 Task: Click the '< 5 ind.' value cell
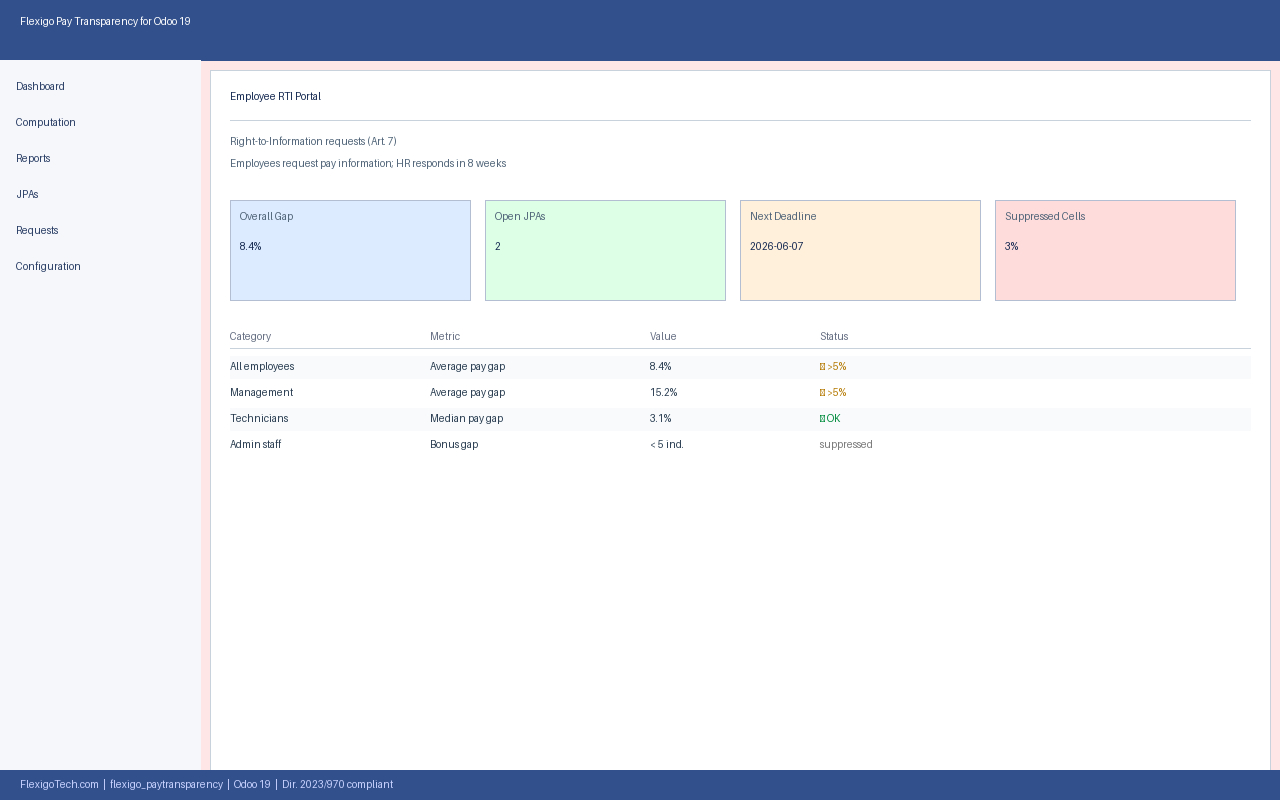(x=667, y=445)
